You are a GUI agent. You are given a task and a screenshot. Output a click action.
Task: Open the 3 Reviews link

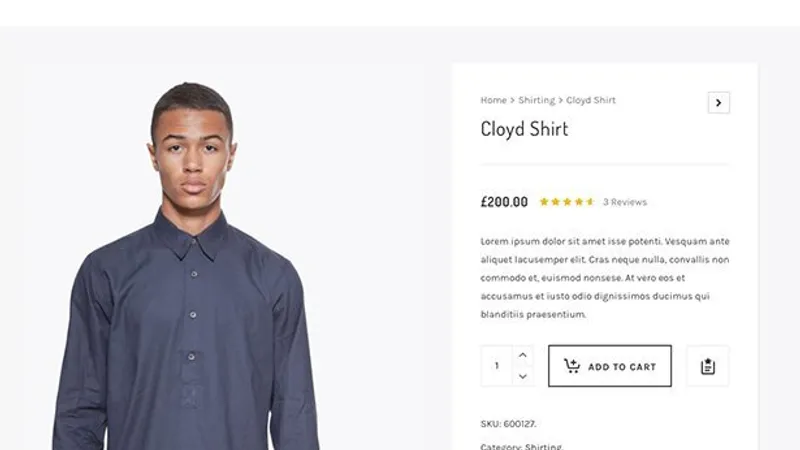pyautogui.click(x=624, y=202)
